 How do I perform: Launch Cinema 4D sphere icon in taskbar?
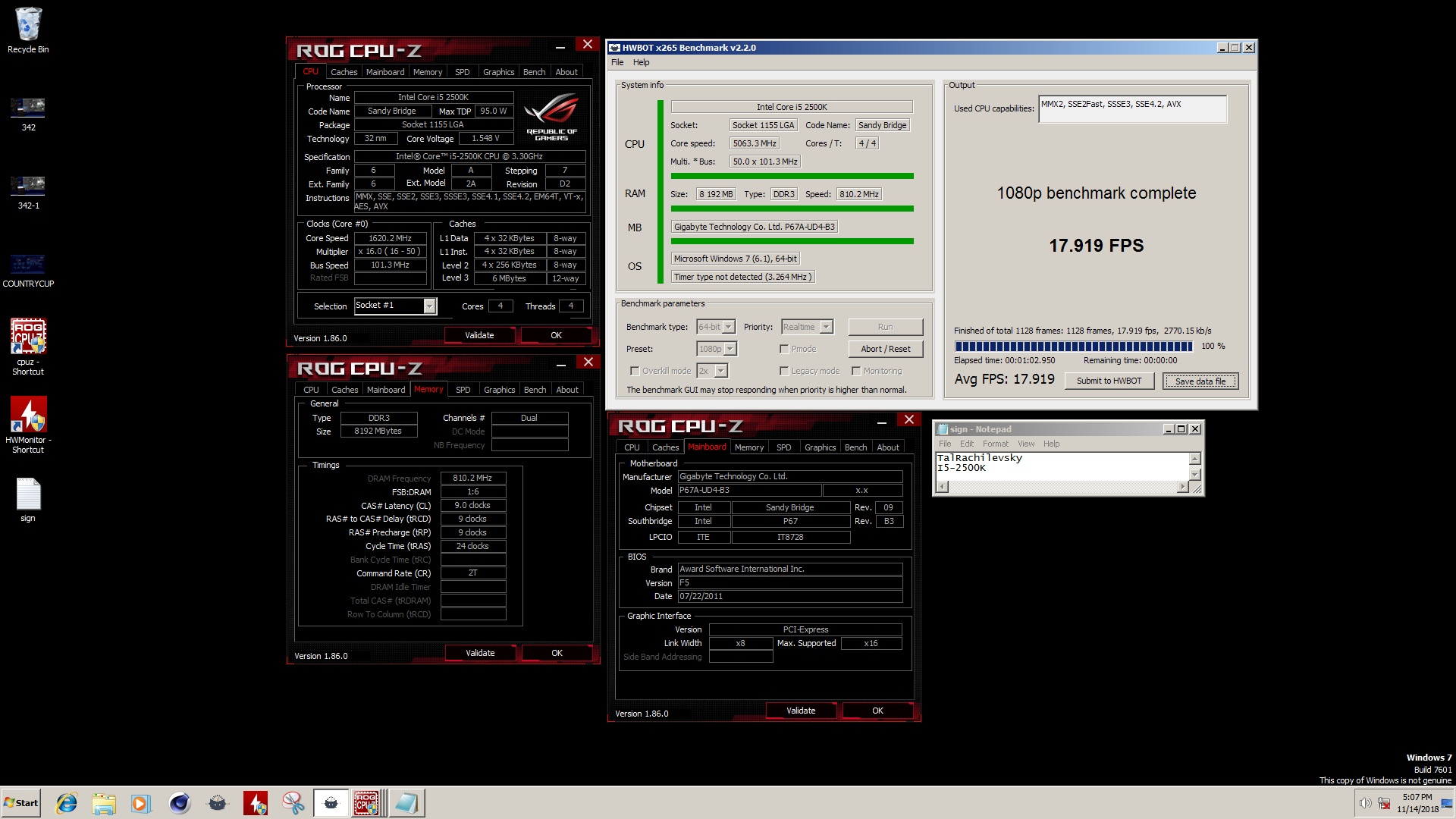[179, 803]
